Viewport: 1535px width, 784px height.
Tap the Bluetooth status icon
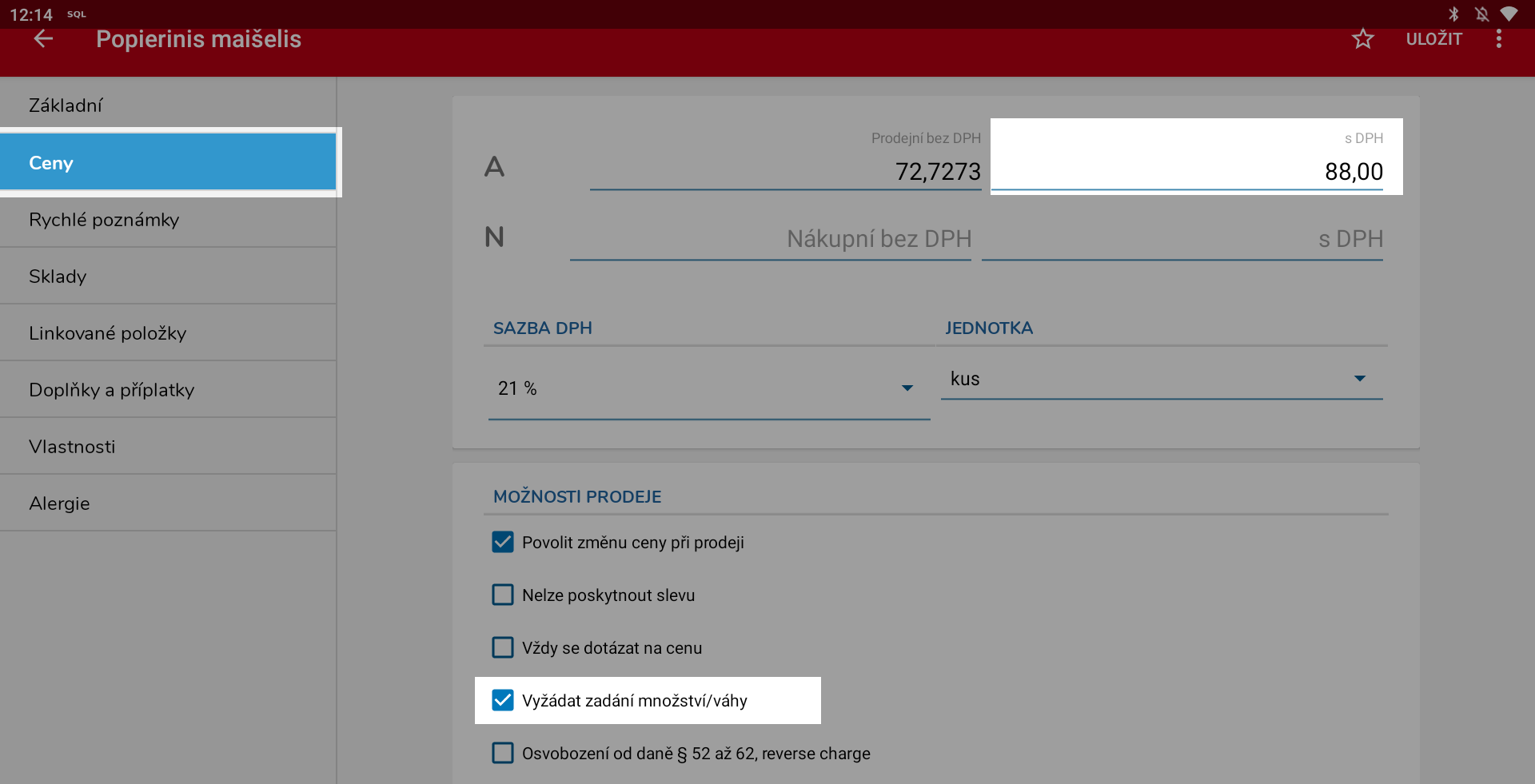point(1453,14)
